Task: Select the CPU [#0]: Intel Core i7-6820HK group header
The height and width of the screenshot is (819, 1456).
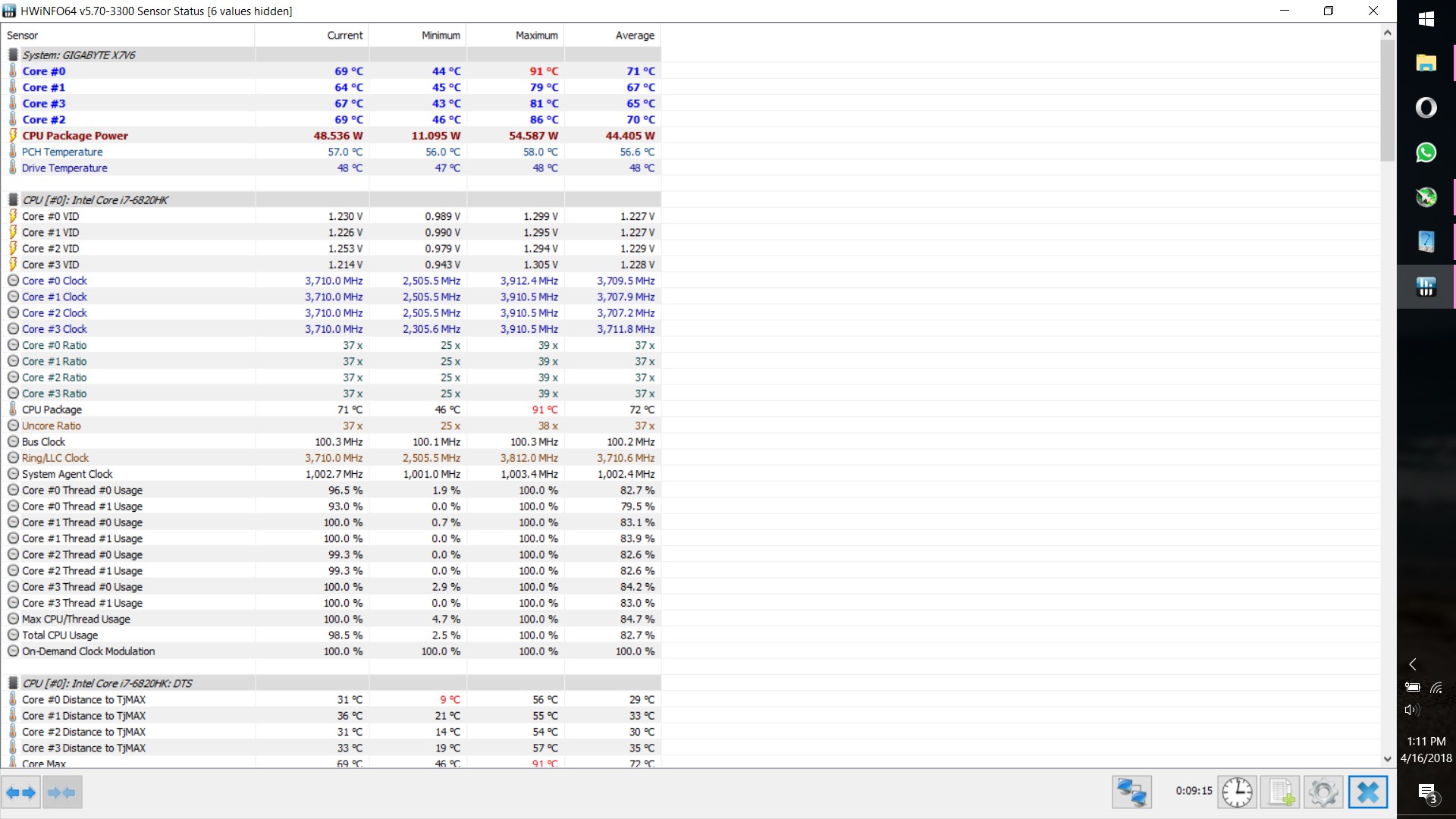Action: click(331, 200)
